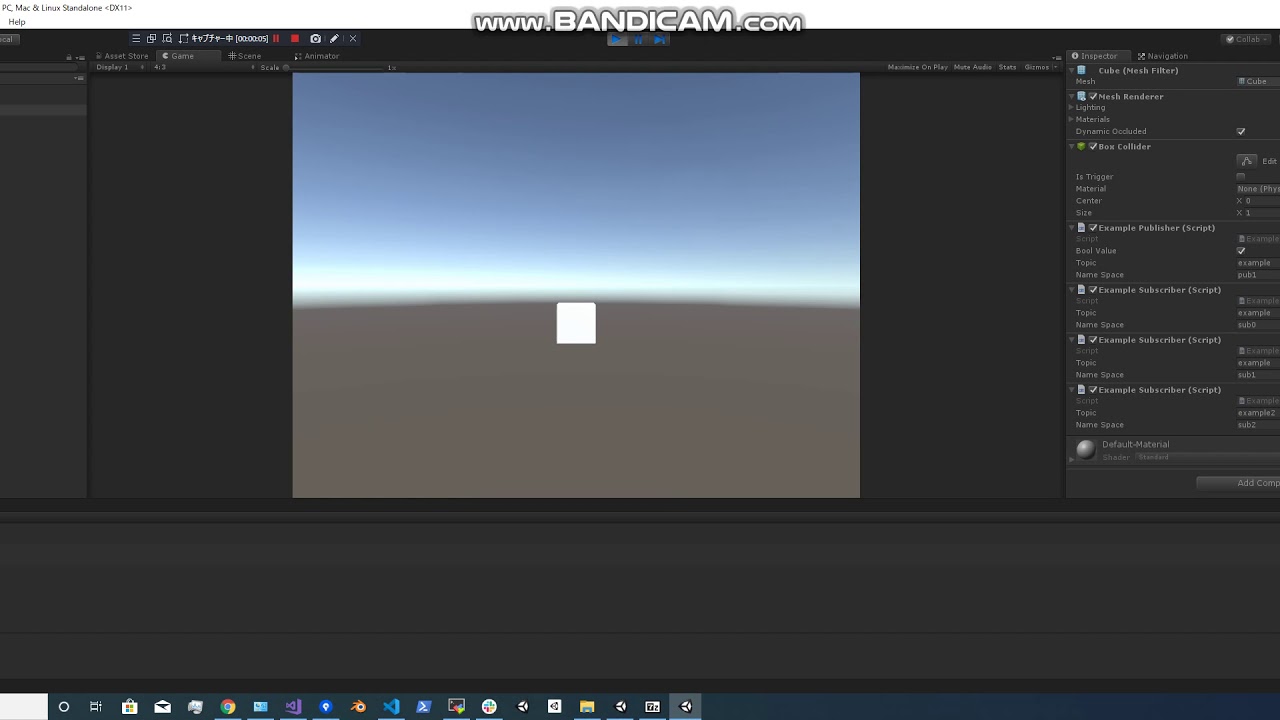Click the sub0 Name Space field
Image resolution: width=1280 pixels, height=720 pixels.
coord(1258,325)
